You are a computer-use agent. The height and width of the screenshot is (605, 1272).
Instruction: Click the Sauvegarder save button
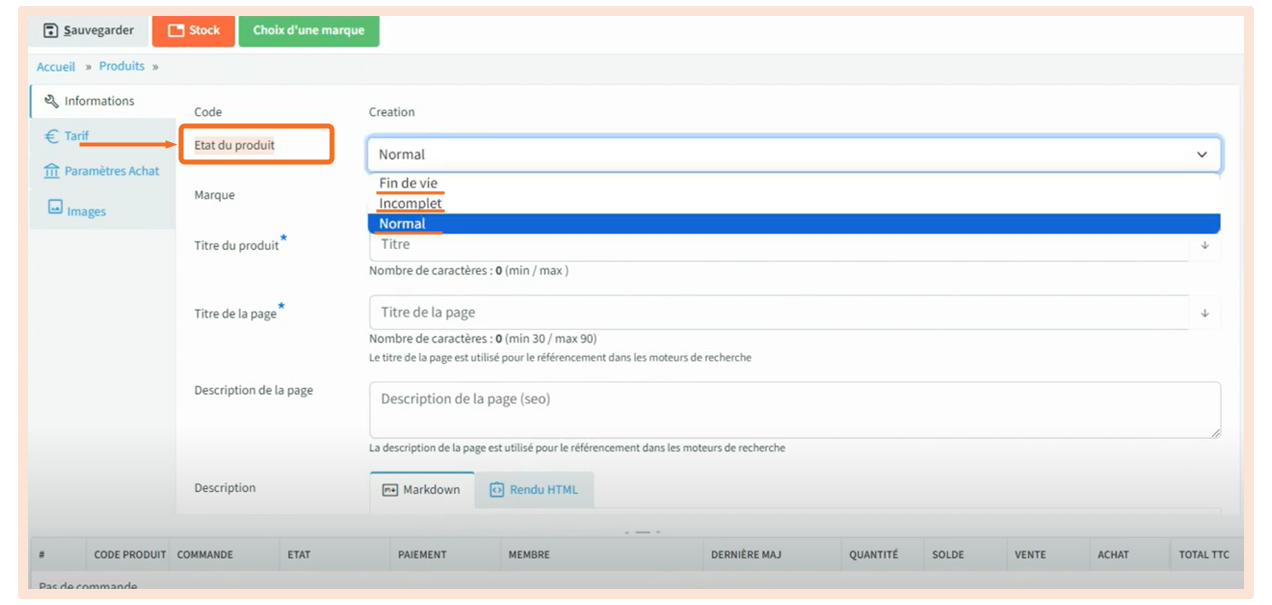[88, 31]
